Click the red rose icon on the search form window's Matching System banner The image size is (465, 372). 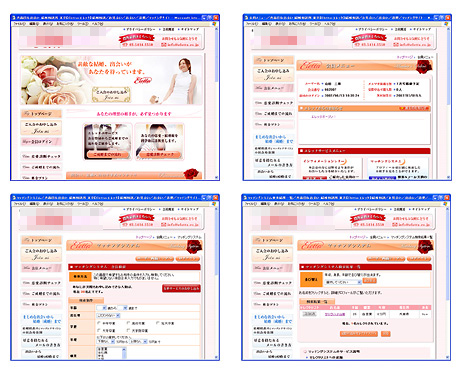[x=194, y=247]
